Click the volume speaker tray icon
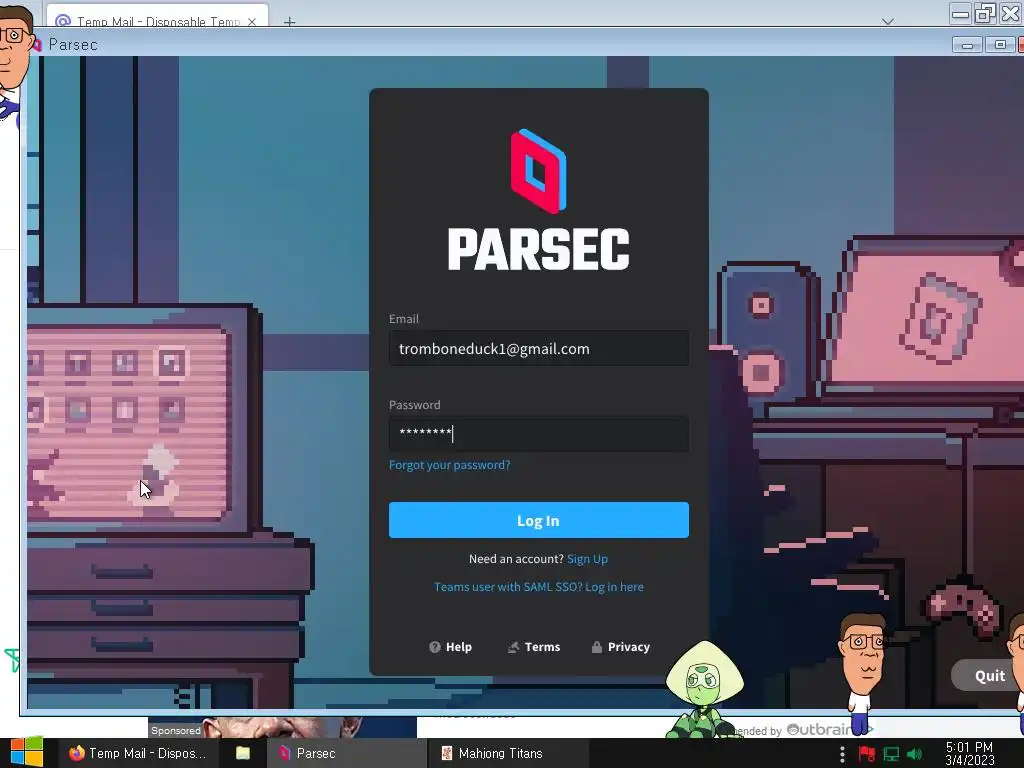The height and width of the screenshot is (768, 1024). (914, 754)
